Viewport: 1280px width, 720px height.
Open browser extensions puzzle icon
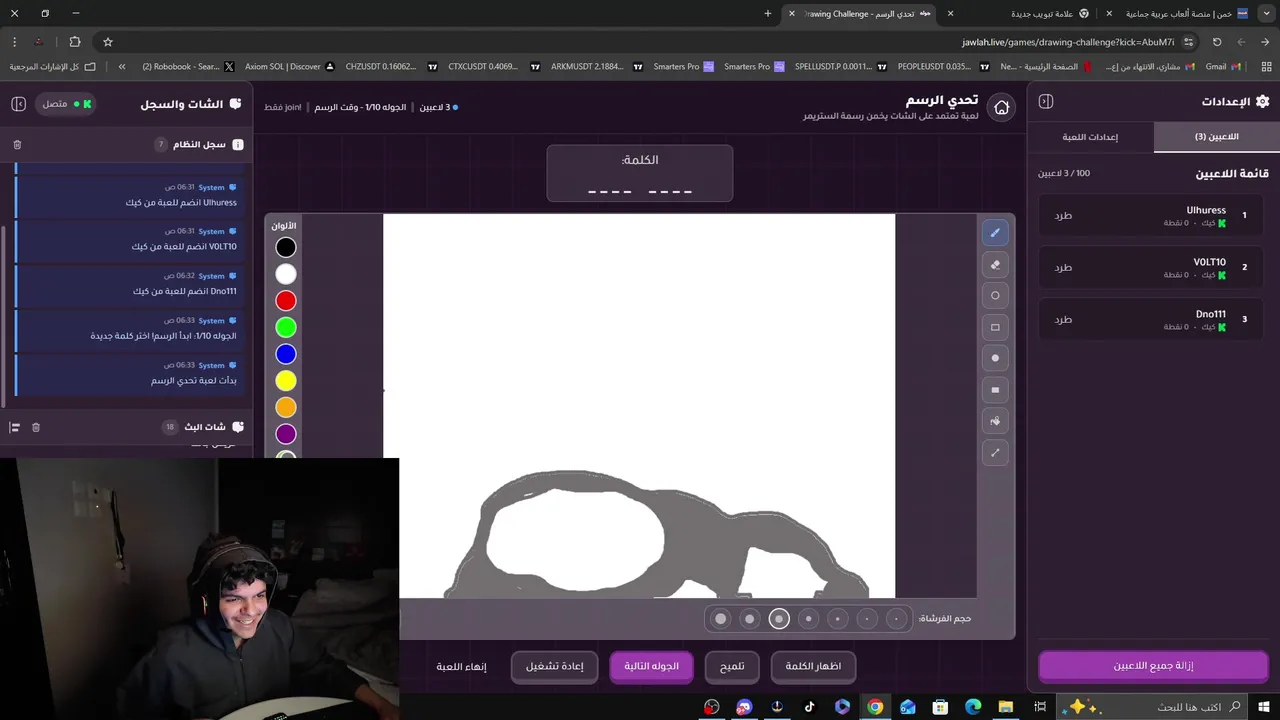tap(75, 42)
